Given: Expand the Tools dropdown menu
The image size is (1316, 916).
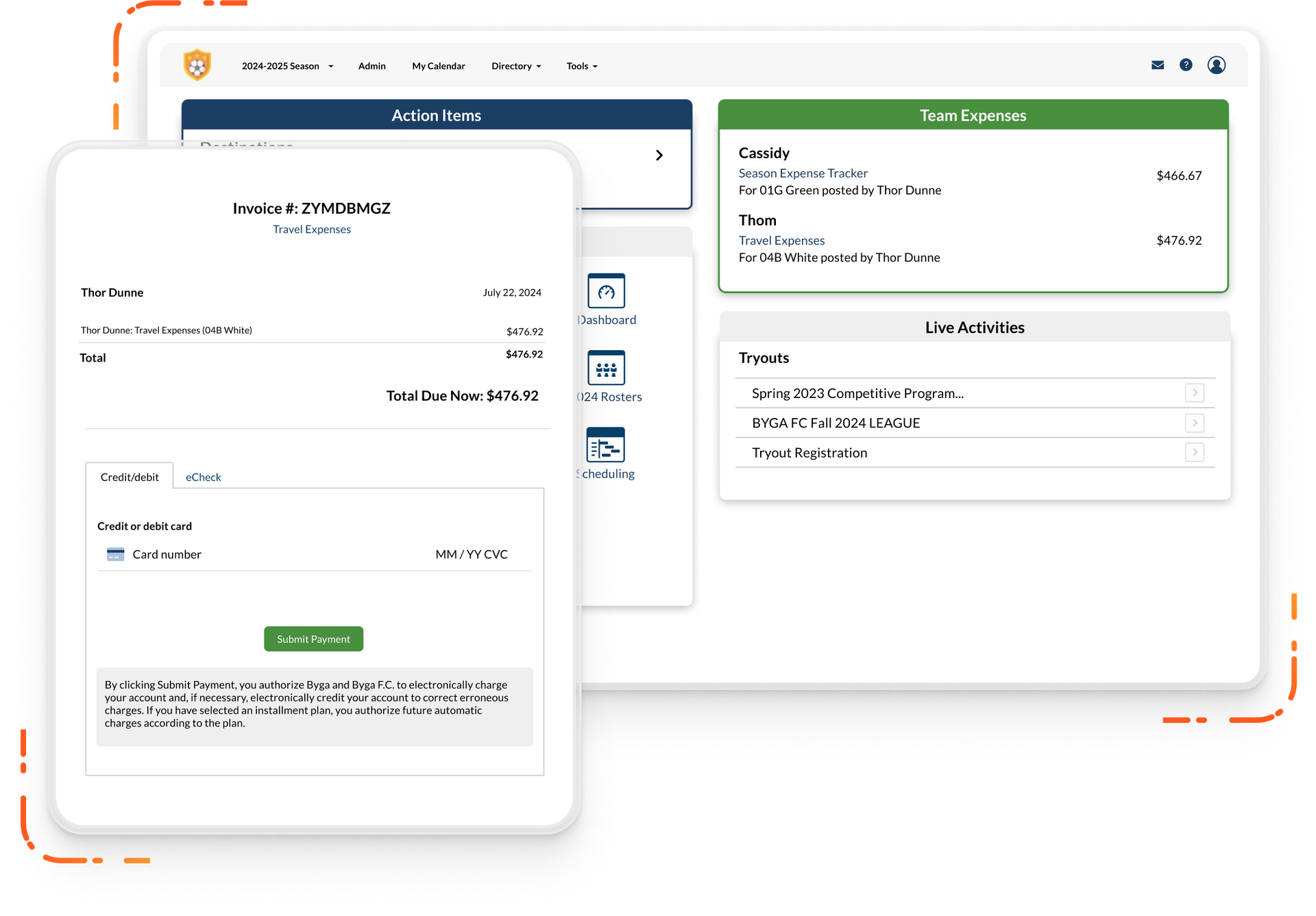Looking at the screenshot, I should pos(580,65).
